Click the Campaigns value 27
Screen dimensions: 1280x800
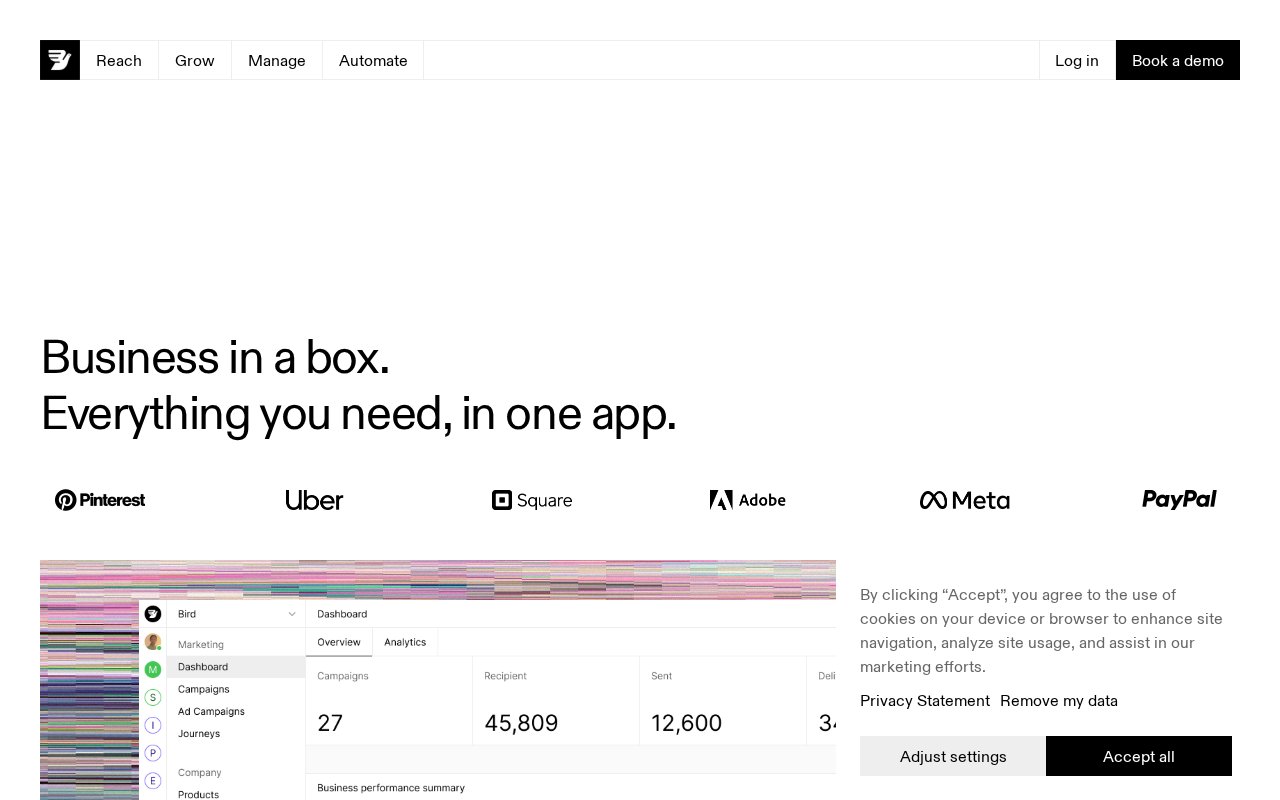tap(330, 723)
